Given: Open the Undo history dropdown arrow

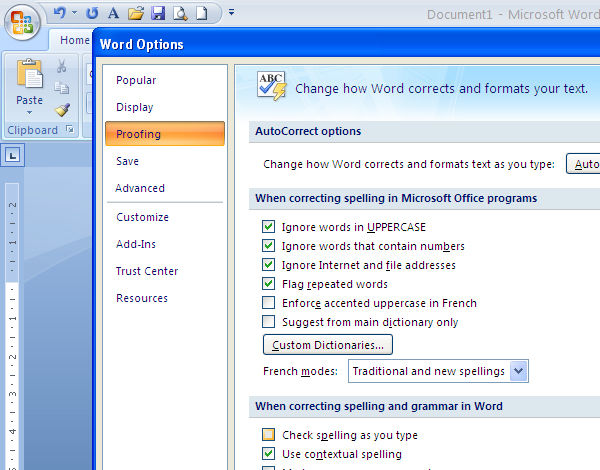Looking at the screenshot, I should (x=74, y=13).
